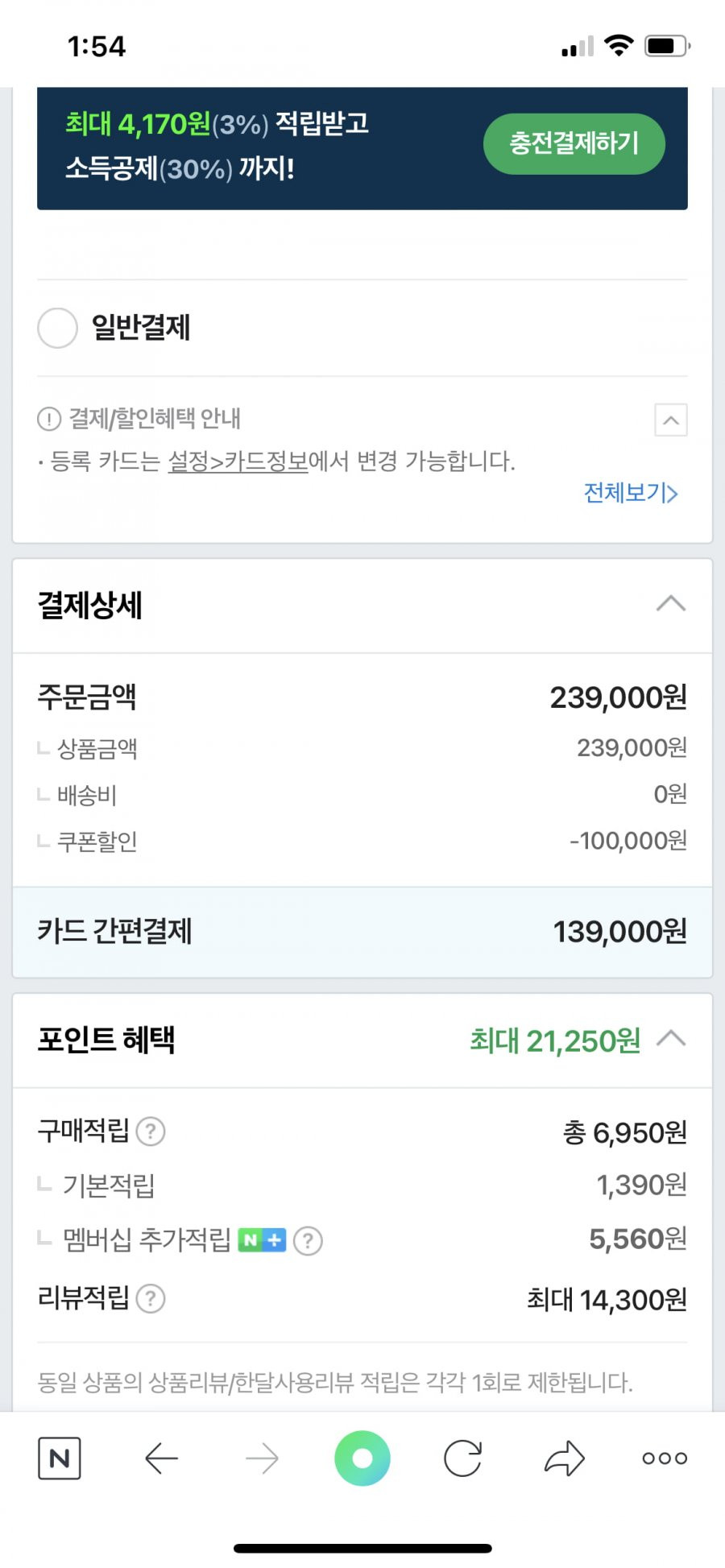Viewport: 725px width, 1568px height.
Task: Select the 일반결제 radio button
Action: coord(57,328)
